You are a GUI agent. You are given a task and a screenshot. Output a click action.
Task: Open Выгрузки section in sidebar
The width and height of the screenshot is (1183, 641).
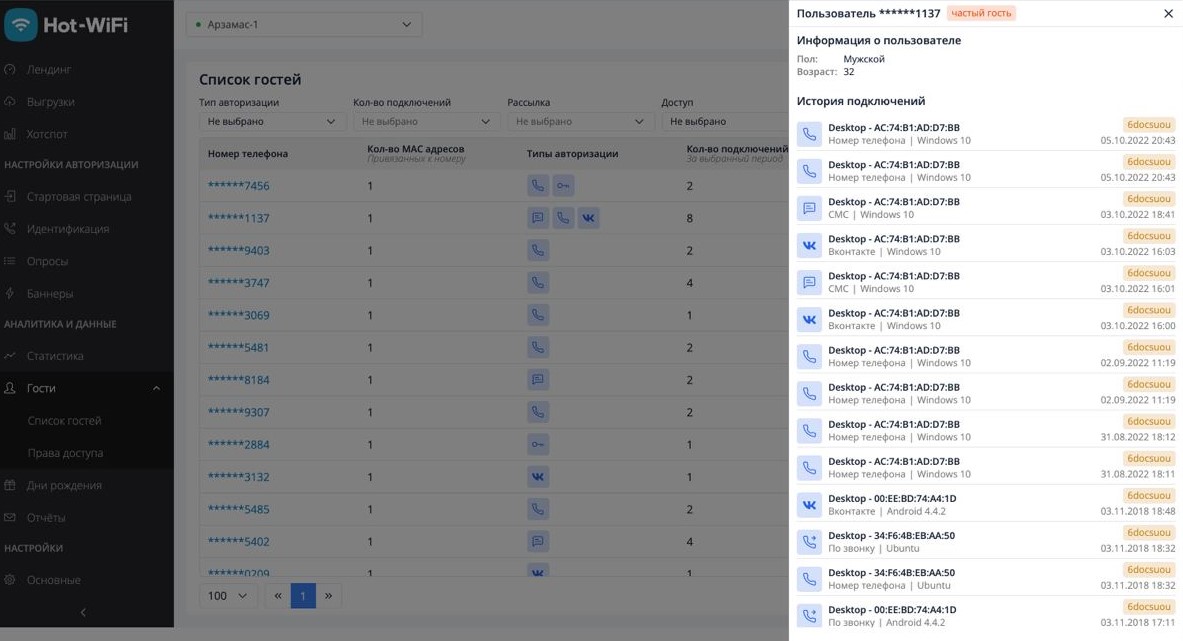pyautogui.click(x=51, y=102)
